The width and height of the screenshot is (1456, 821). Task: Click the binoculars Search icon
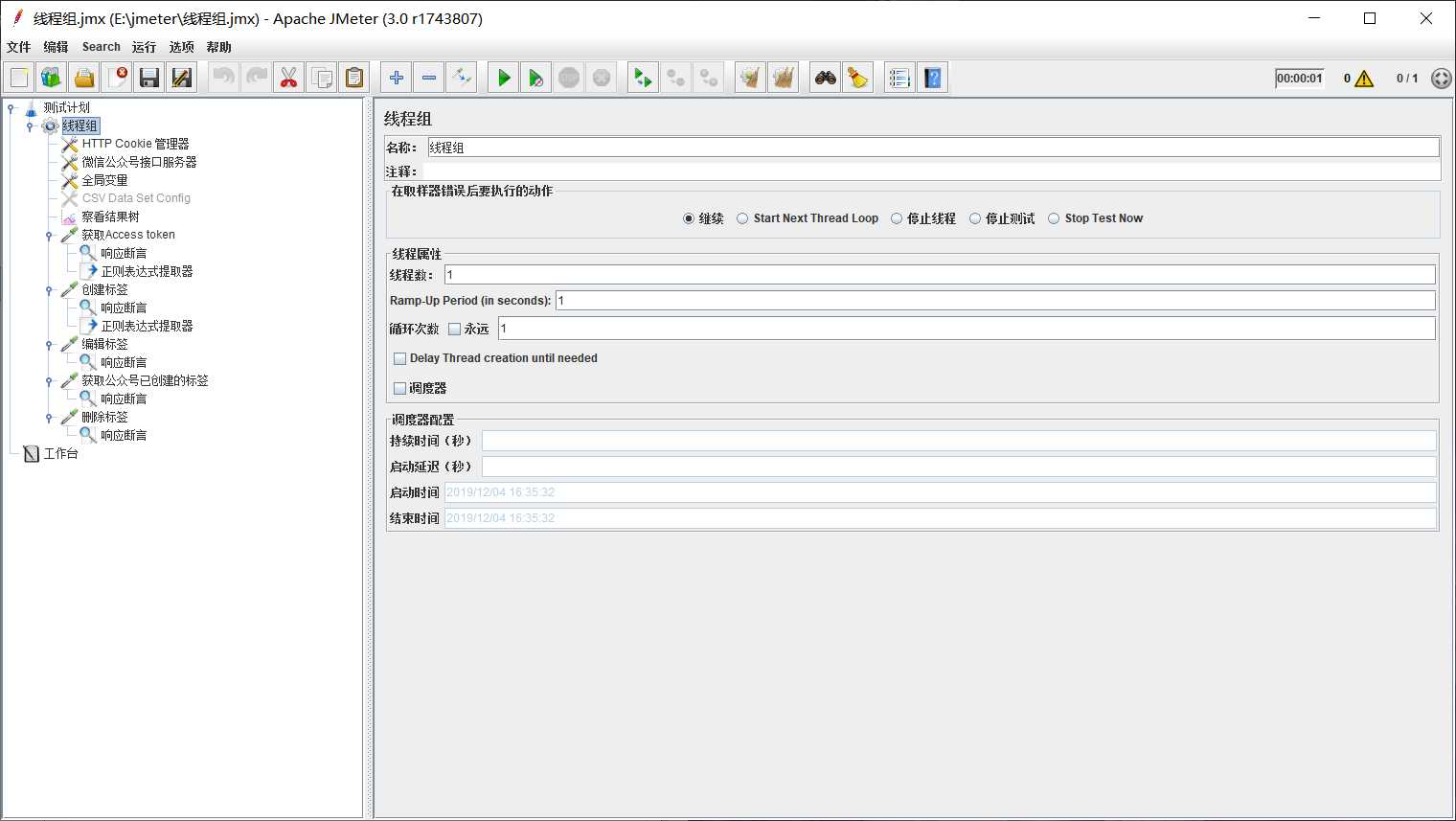point(825,78)
